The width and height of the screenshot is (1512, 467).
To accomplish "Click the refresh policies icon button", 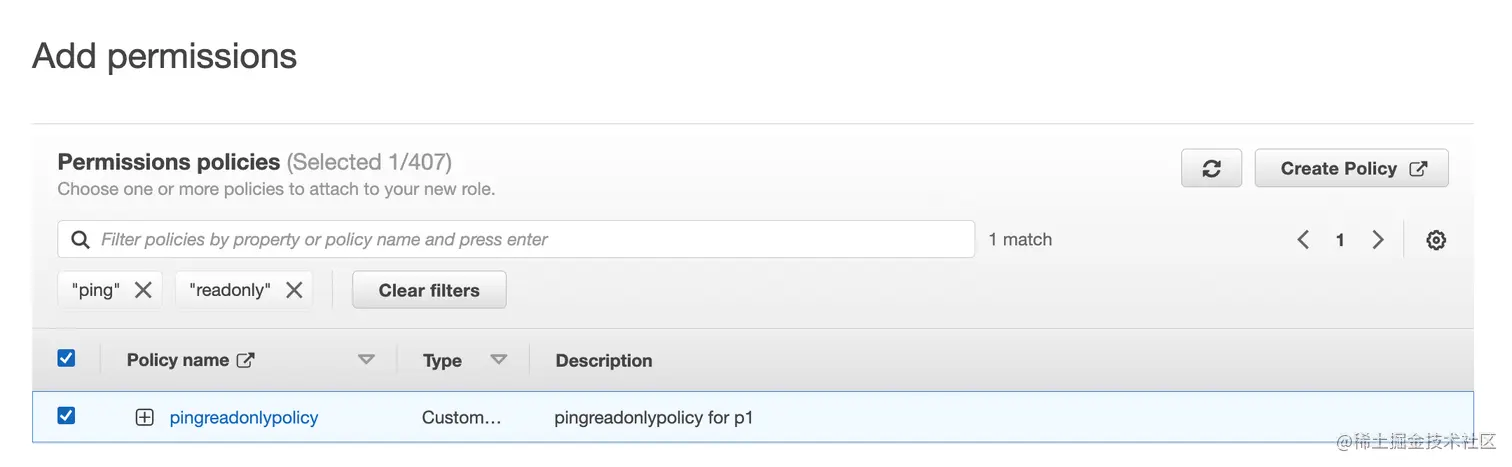I will [1211, 169].
